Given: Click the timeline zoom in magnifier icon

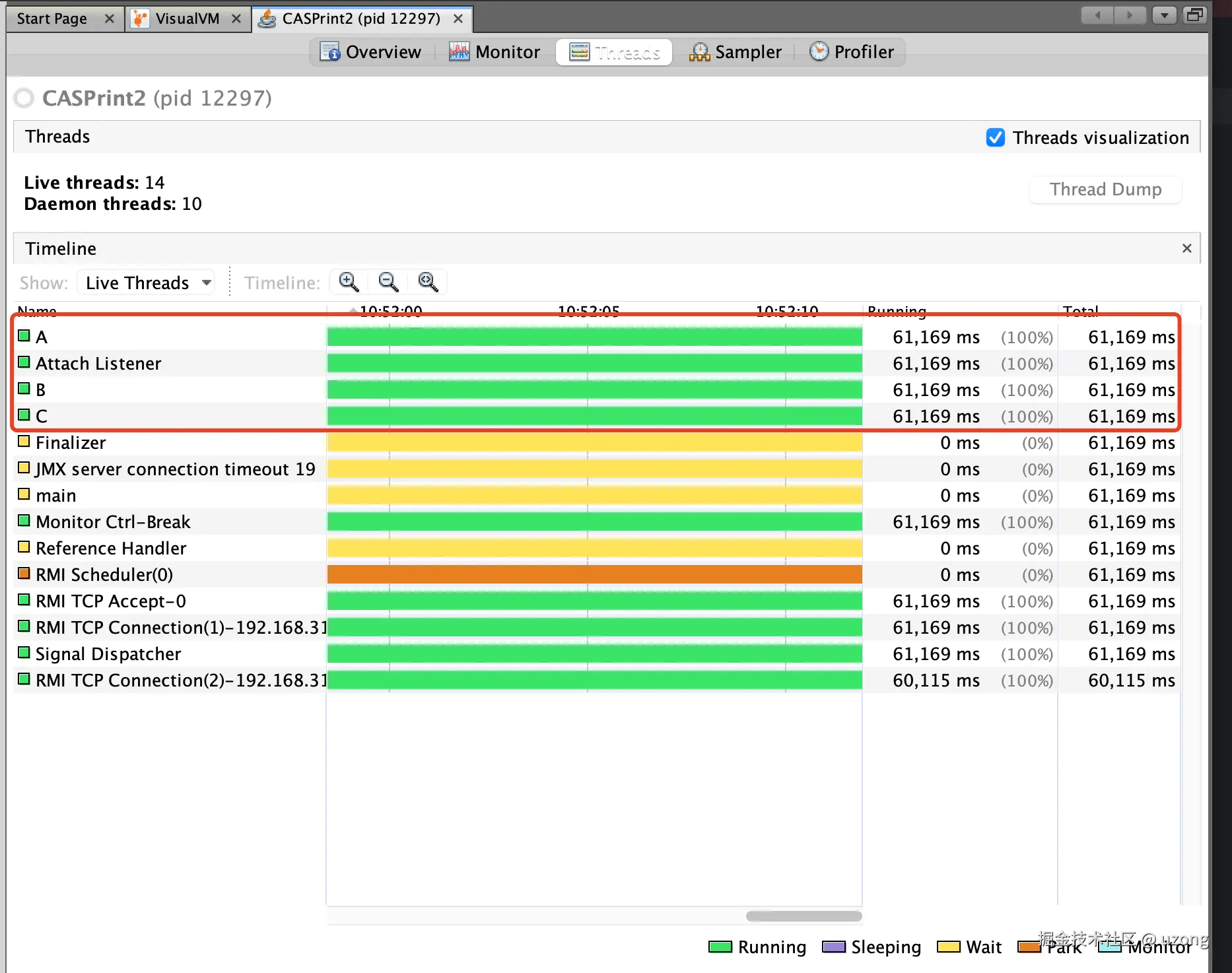Looking at the screenshot, I should [349, 282].
